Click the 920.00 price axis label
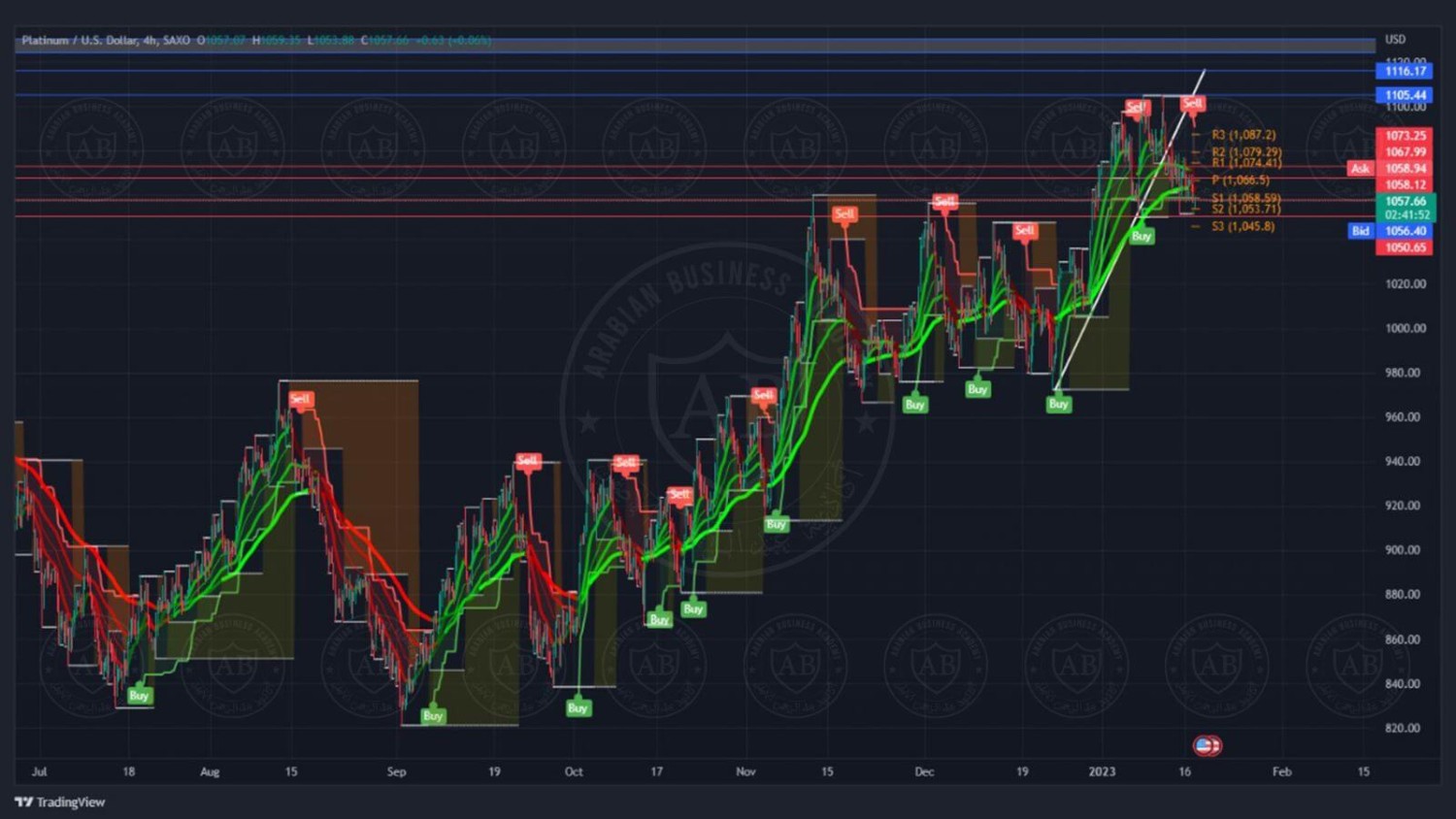 (x=1403, y=506)
